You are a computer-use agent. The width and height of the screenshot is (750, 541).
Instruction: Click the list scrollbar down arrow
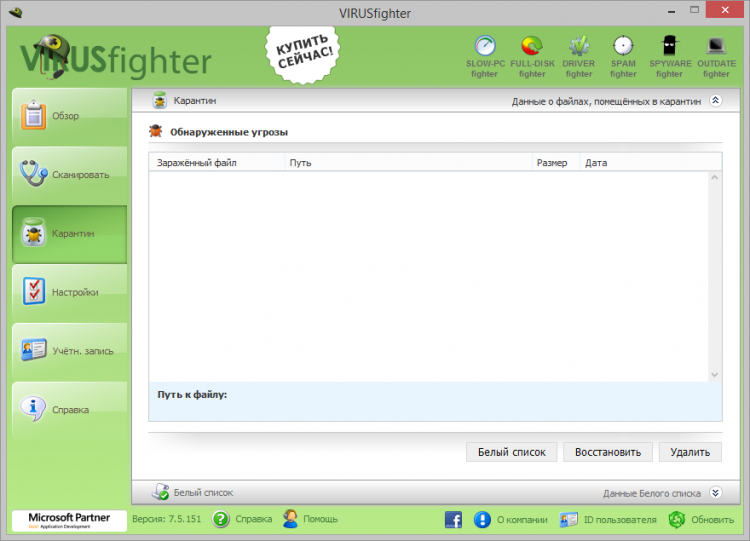tap(715, 375)
